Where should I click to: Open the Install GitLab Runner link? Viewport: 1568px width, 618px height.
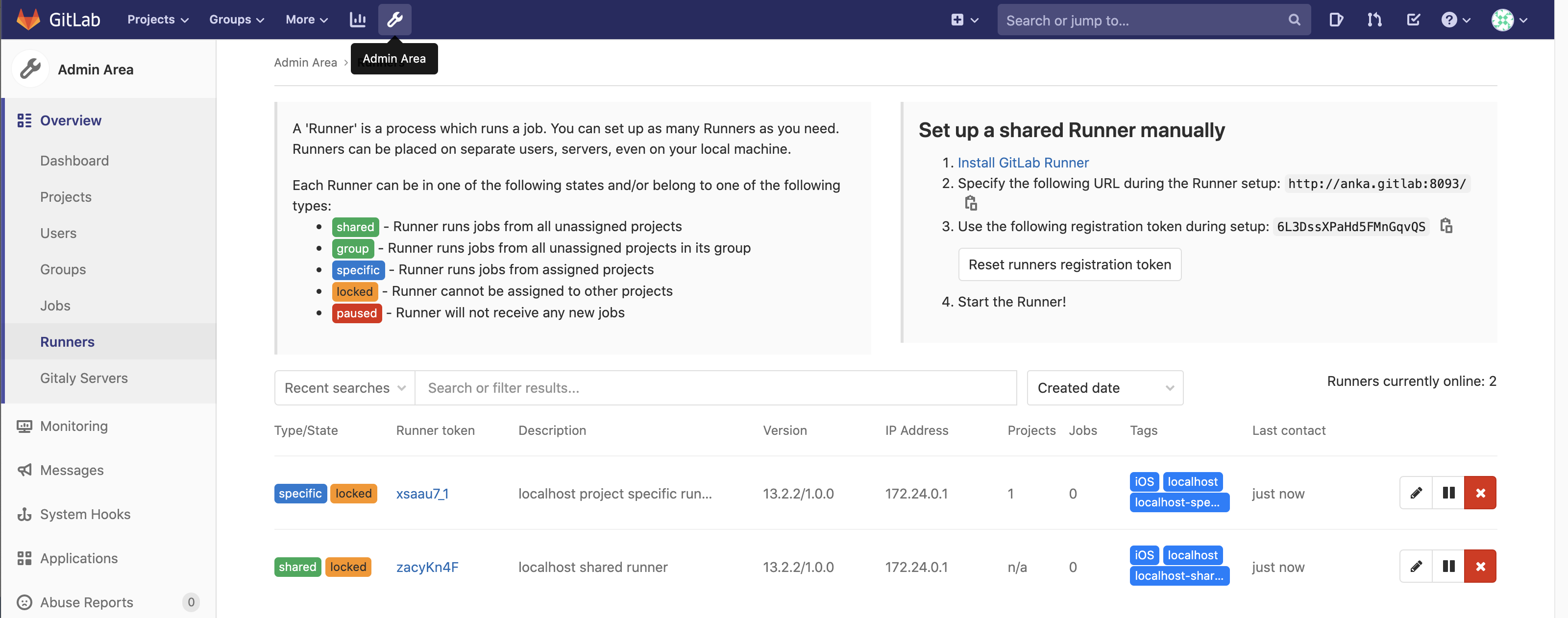tap(1023, 162)
